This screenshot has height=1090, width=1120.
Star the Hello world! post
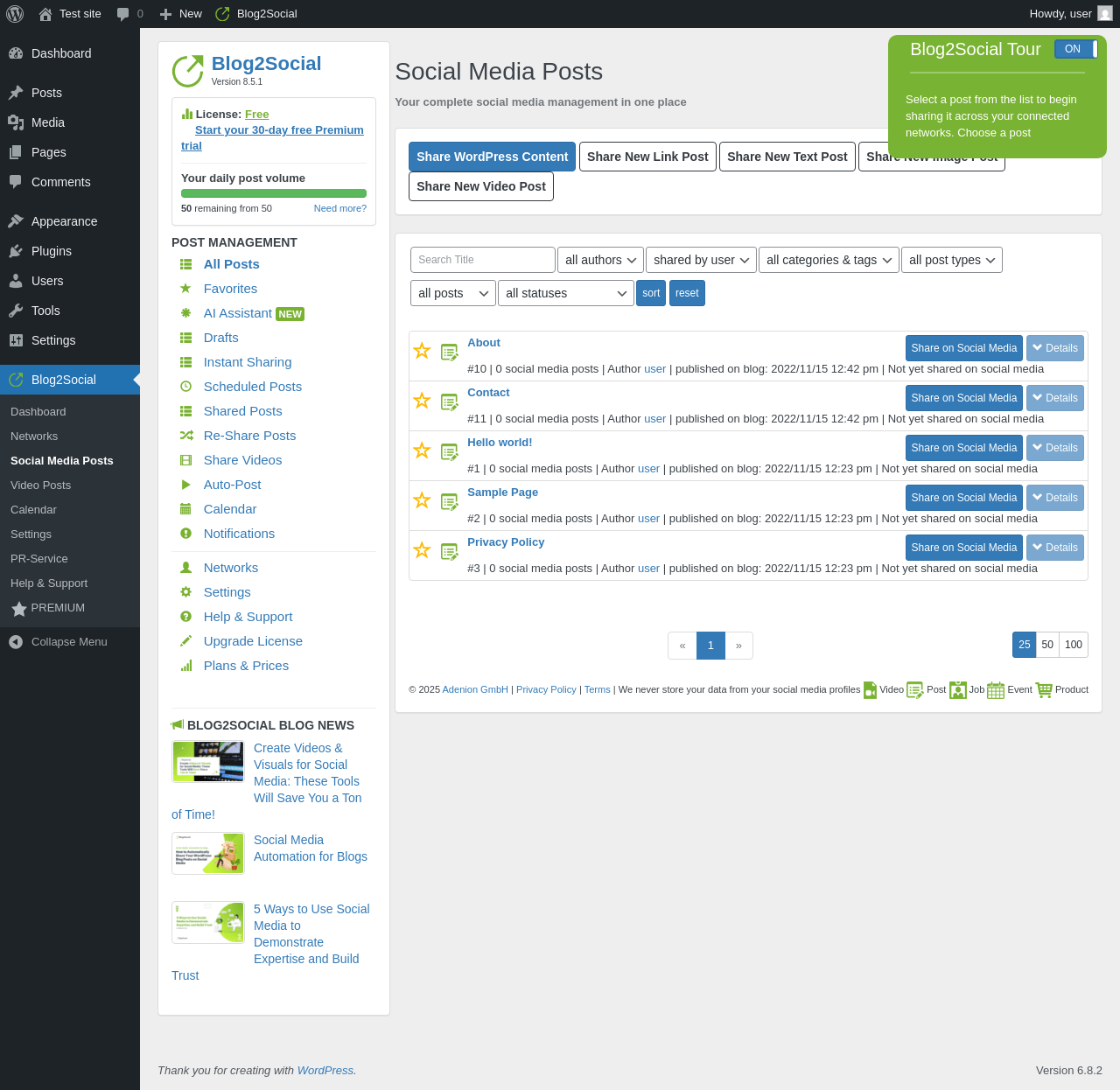[x=422, y=451]
